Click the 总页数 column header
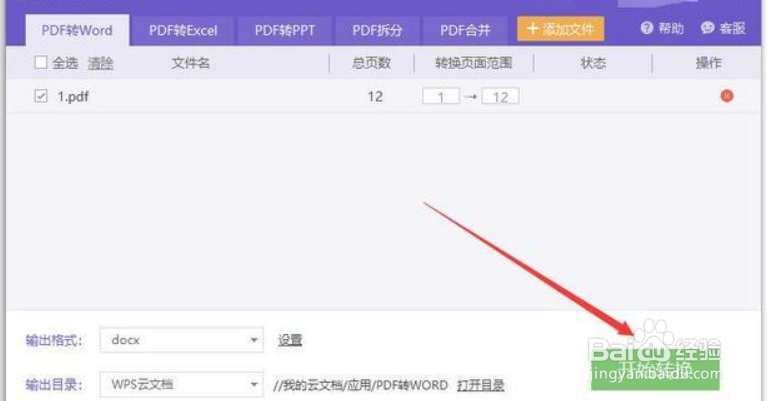Screen dimensions: 767x401 (x=371, y=63)
